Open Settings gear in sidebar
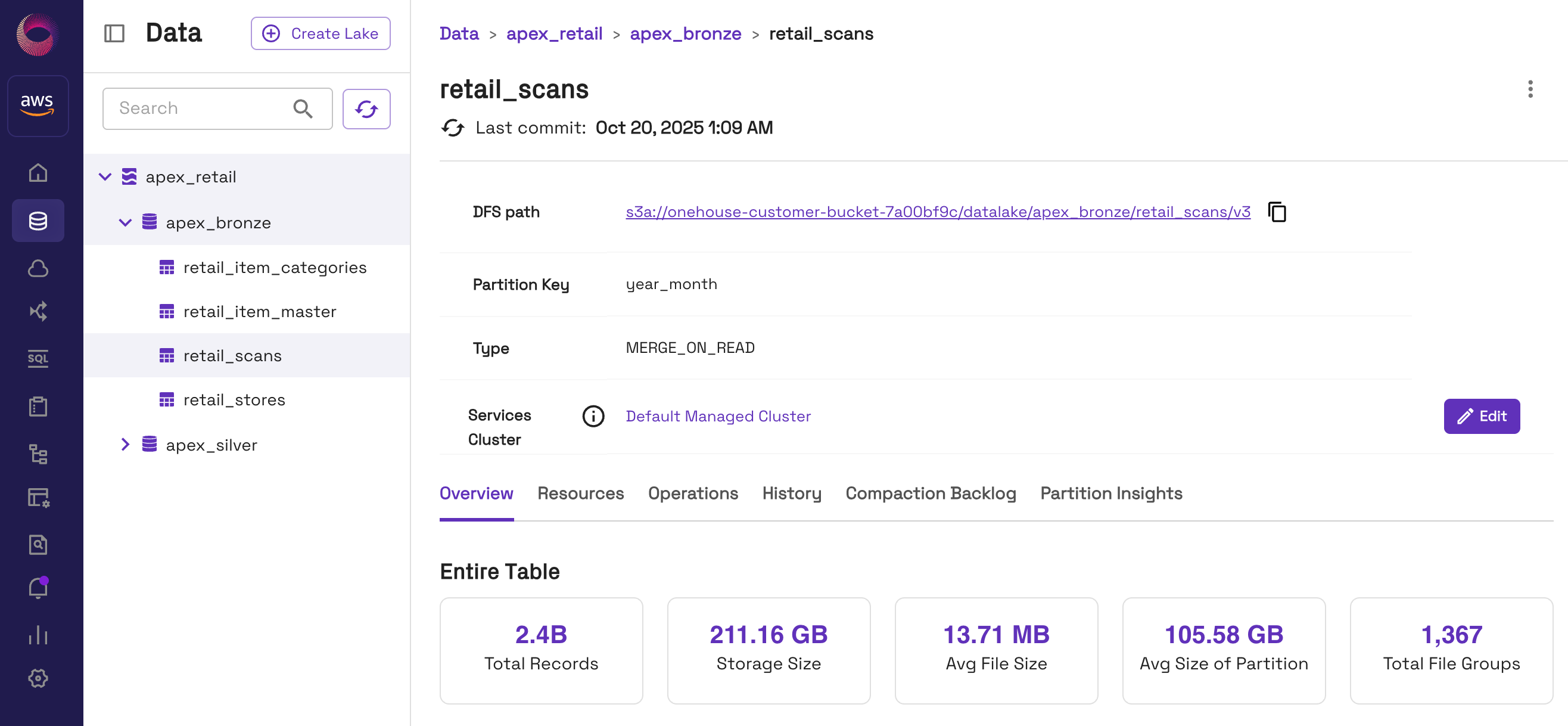The height and width of the screenshot is (726, 1568). coord(38,678)
